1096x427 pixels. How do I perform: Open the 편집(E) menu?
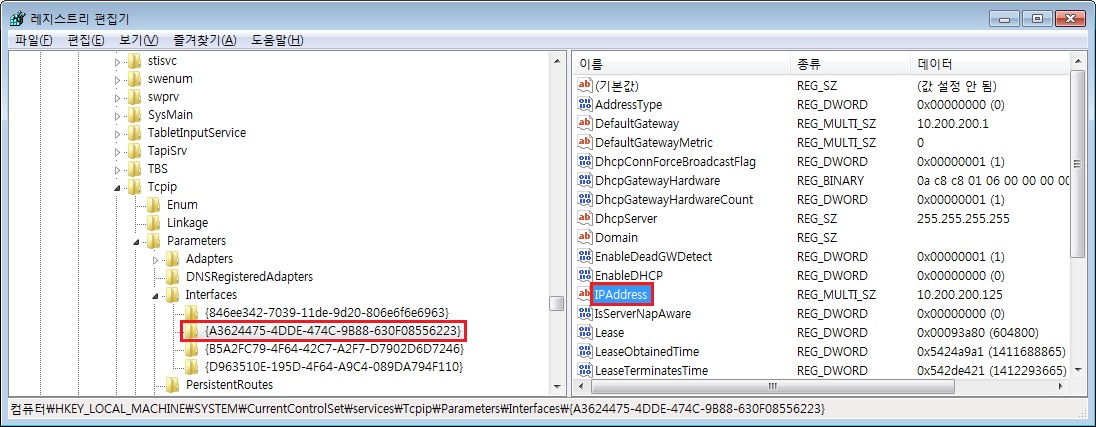point(86,40)
